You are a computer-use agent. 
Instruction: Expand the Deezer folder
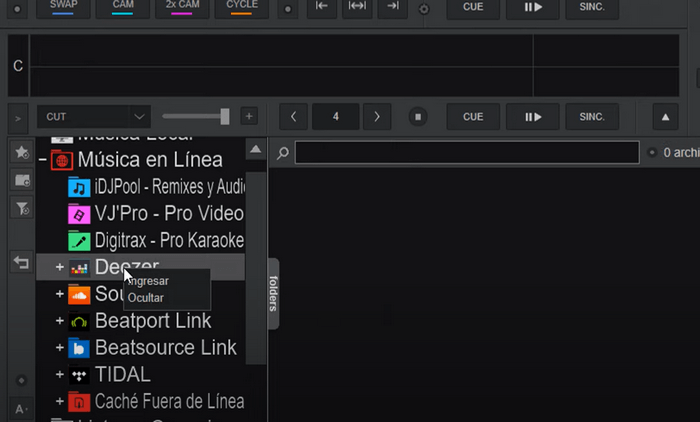[x=59, y=267]
